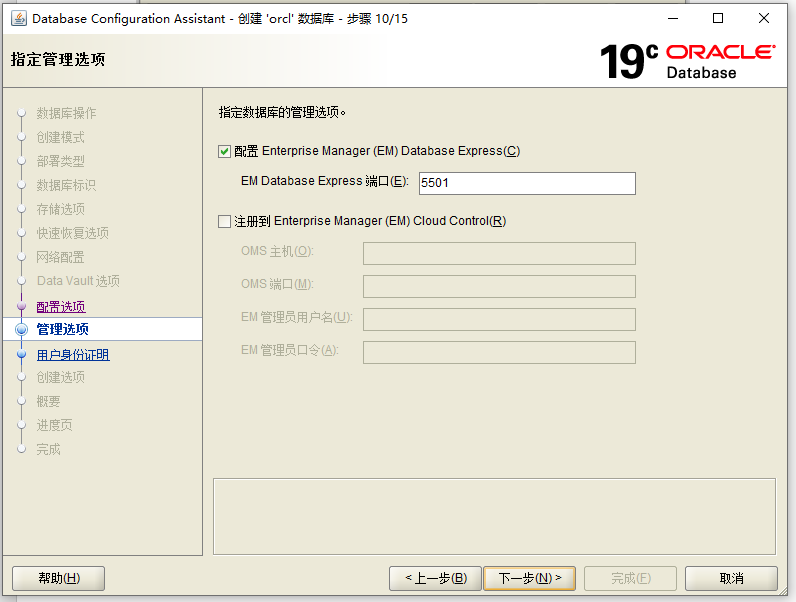Click the 完成 step in the sidebar
The width and height of the screenshot is (796, 602).
point(48,449)
